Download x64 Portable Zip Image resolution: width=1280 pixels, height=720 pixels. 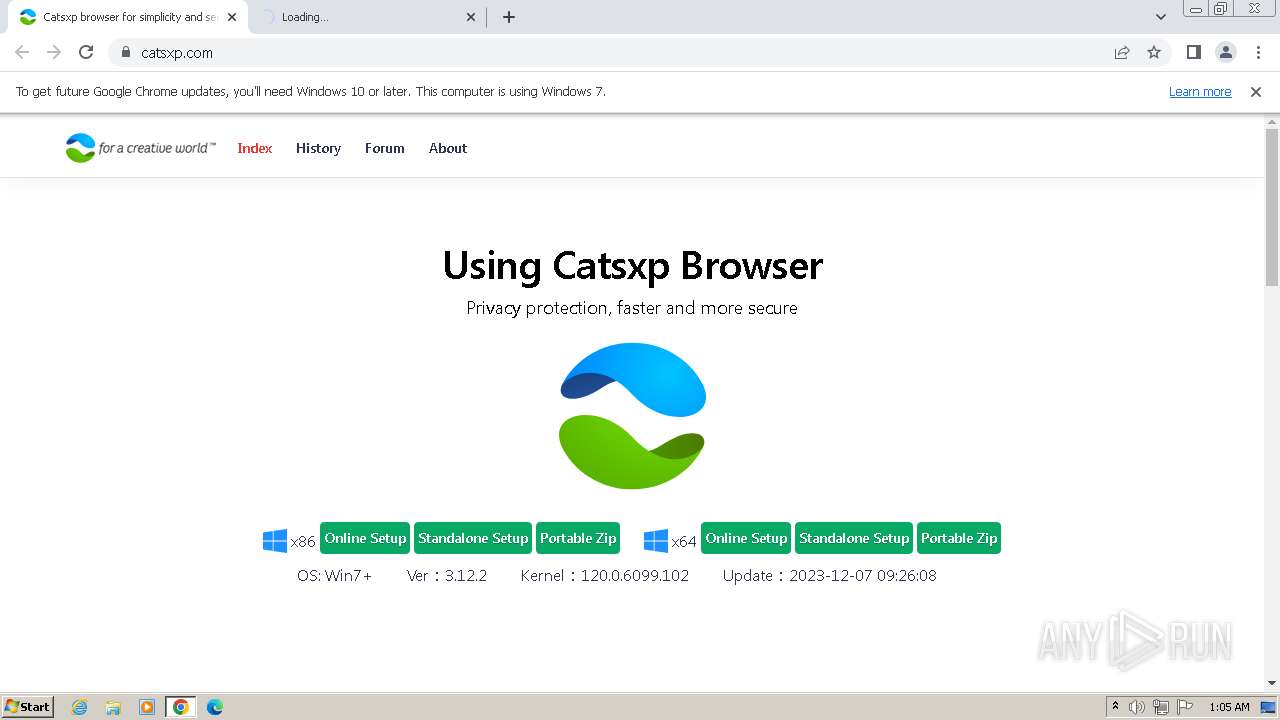pos(959,538)
